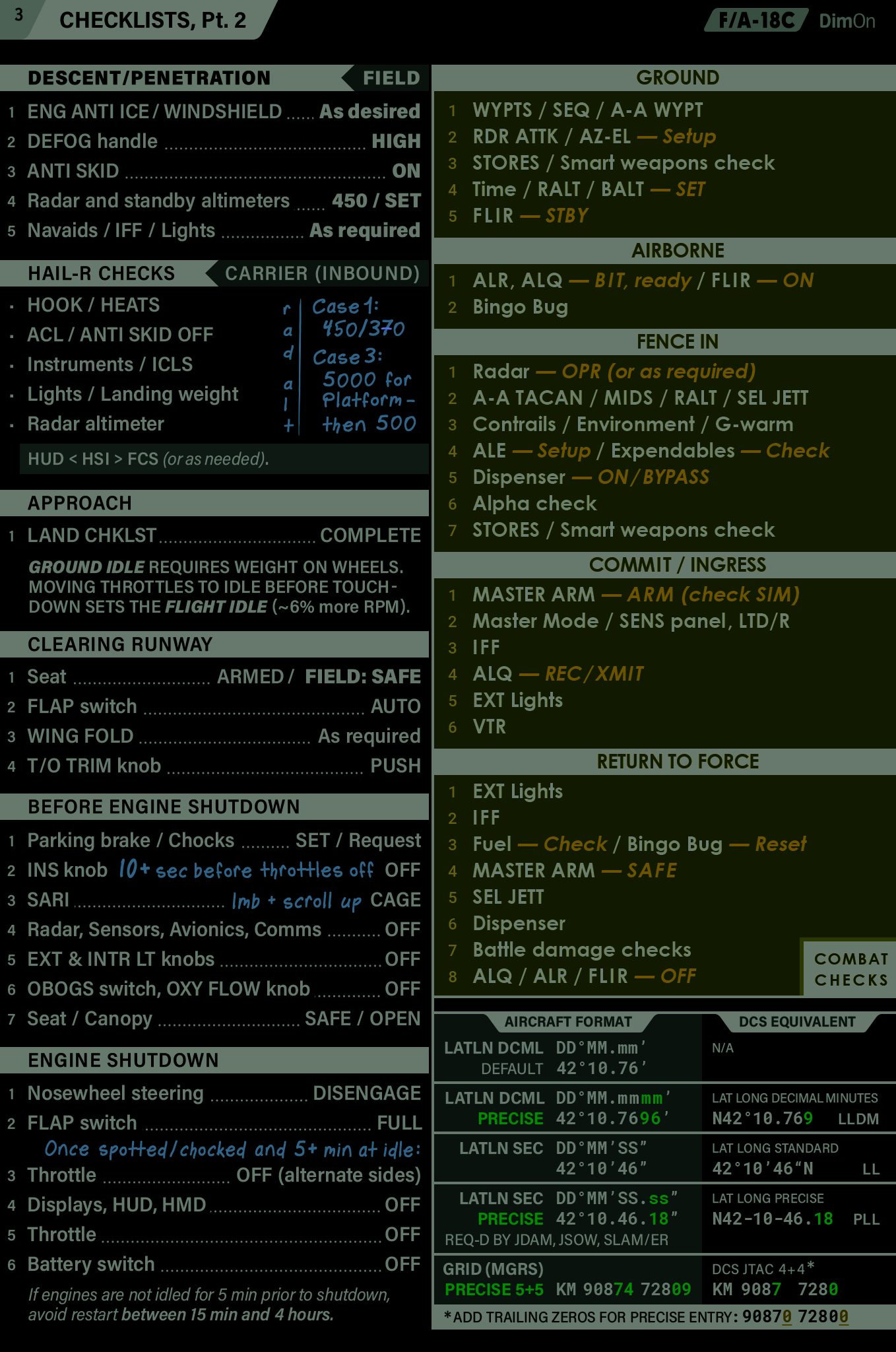896x1352 pixels.
Task: Click the RETURN TO FORCE header
Action: 677,761
